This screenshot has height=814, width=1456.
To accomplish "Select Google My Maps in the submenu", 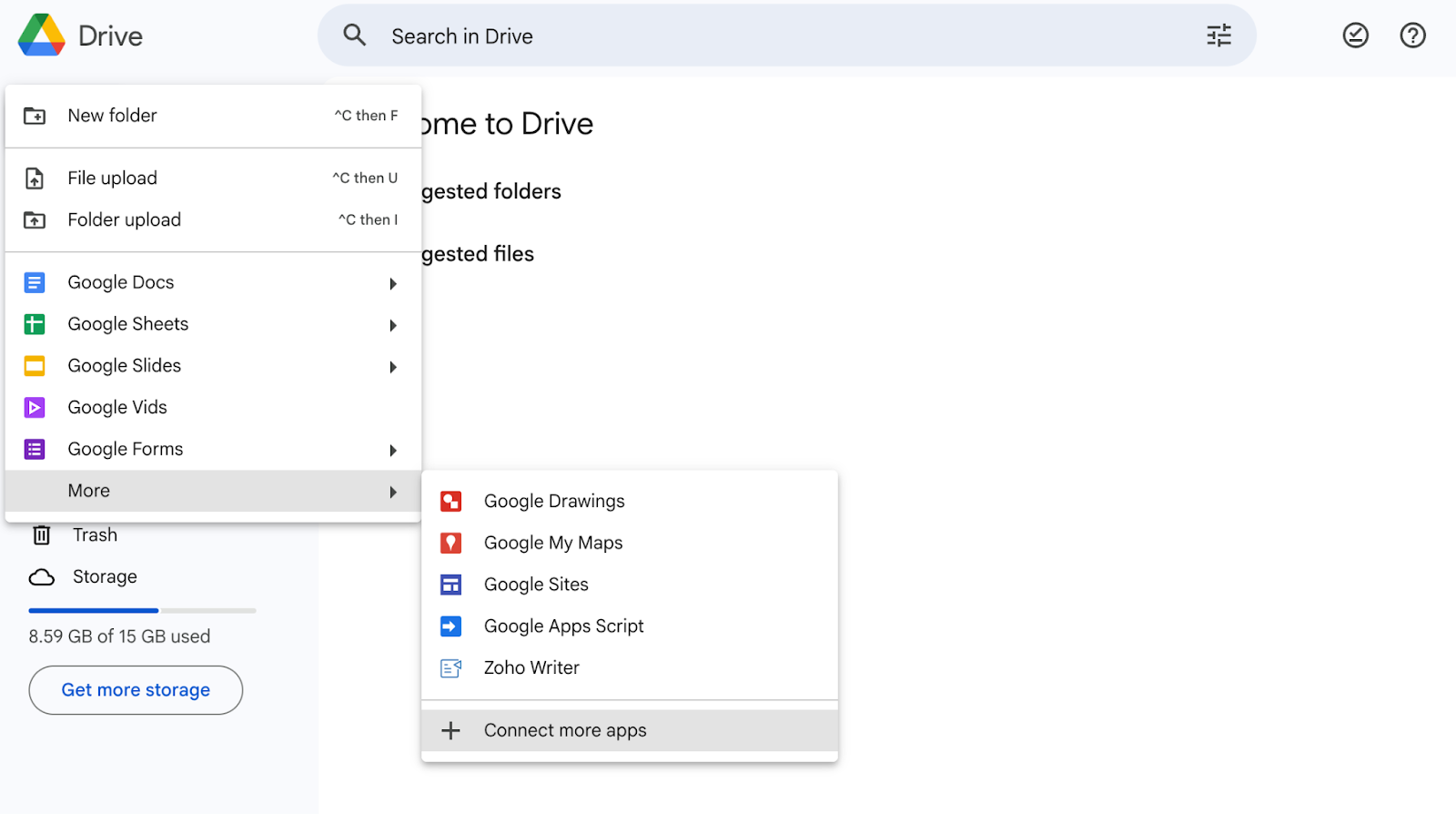I will (630, 544).
